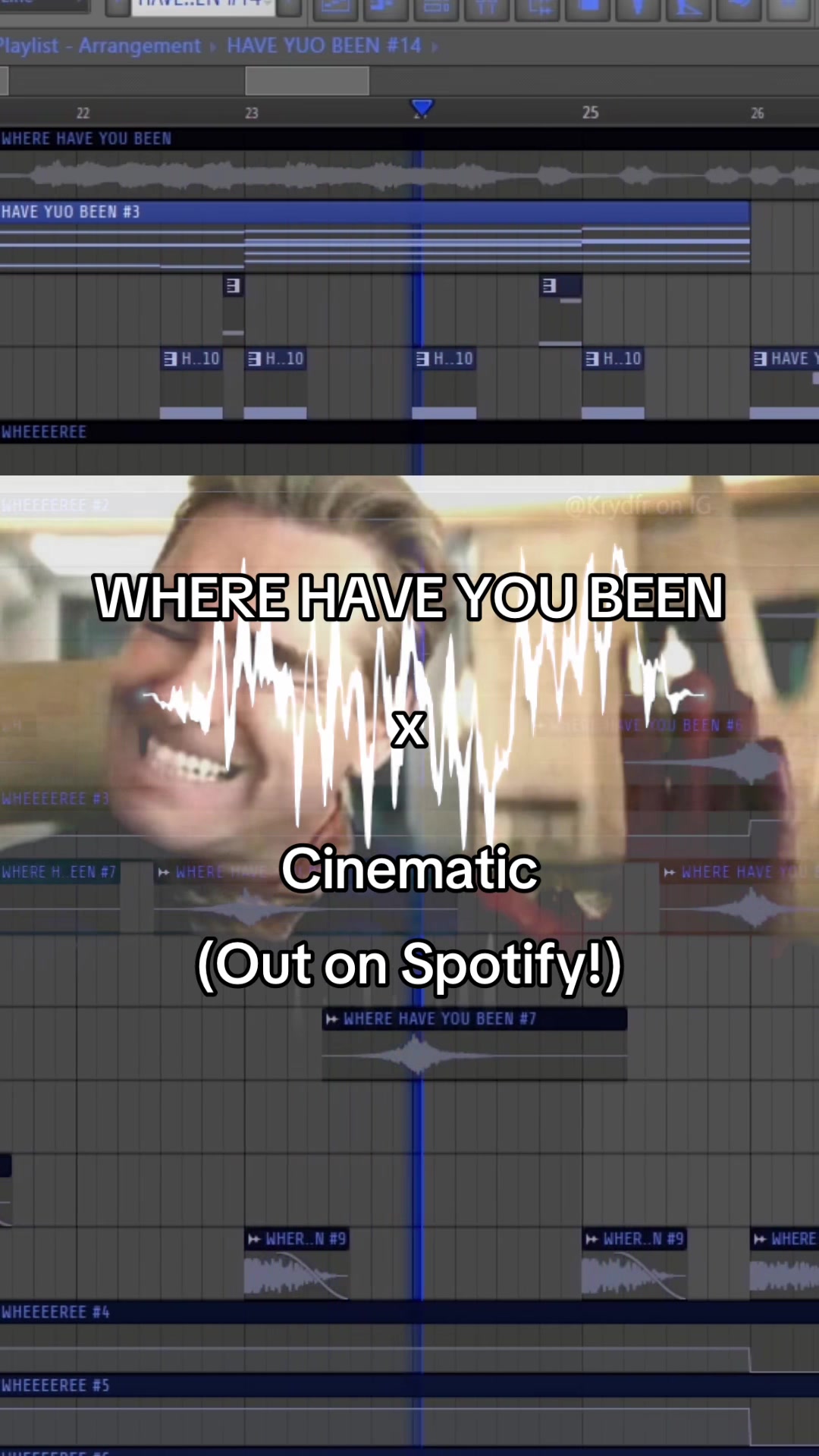Click the audio icon of the WHERE clip at bar 26
This screenshot has height=1456, width=819.
[x=760, y=1239]
